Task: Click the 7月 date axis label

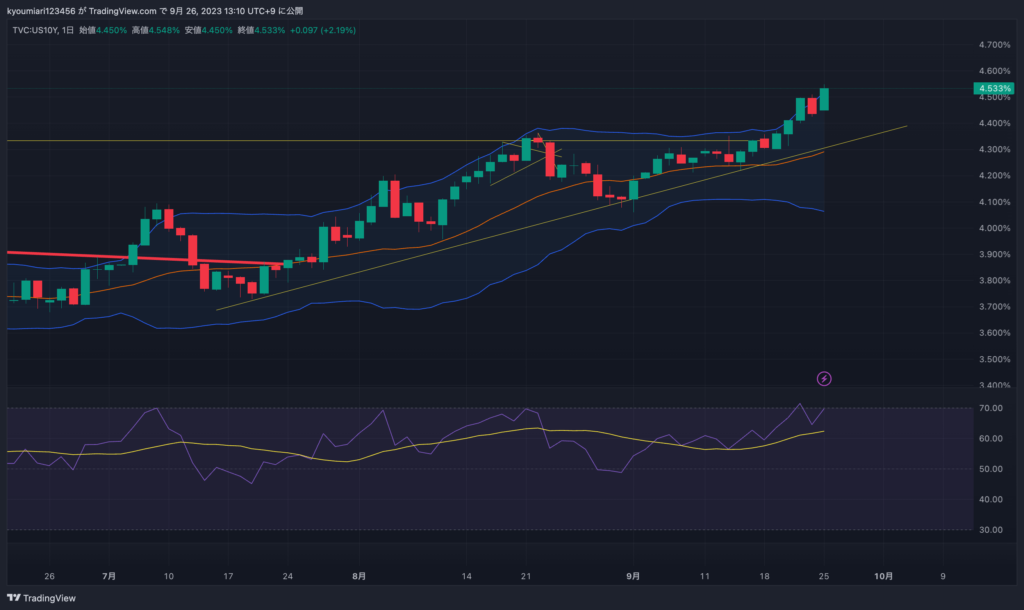Action: coord(109,576)
